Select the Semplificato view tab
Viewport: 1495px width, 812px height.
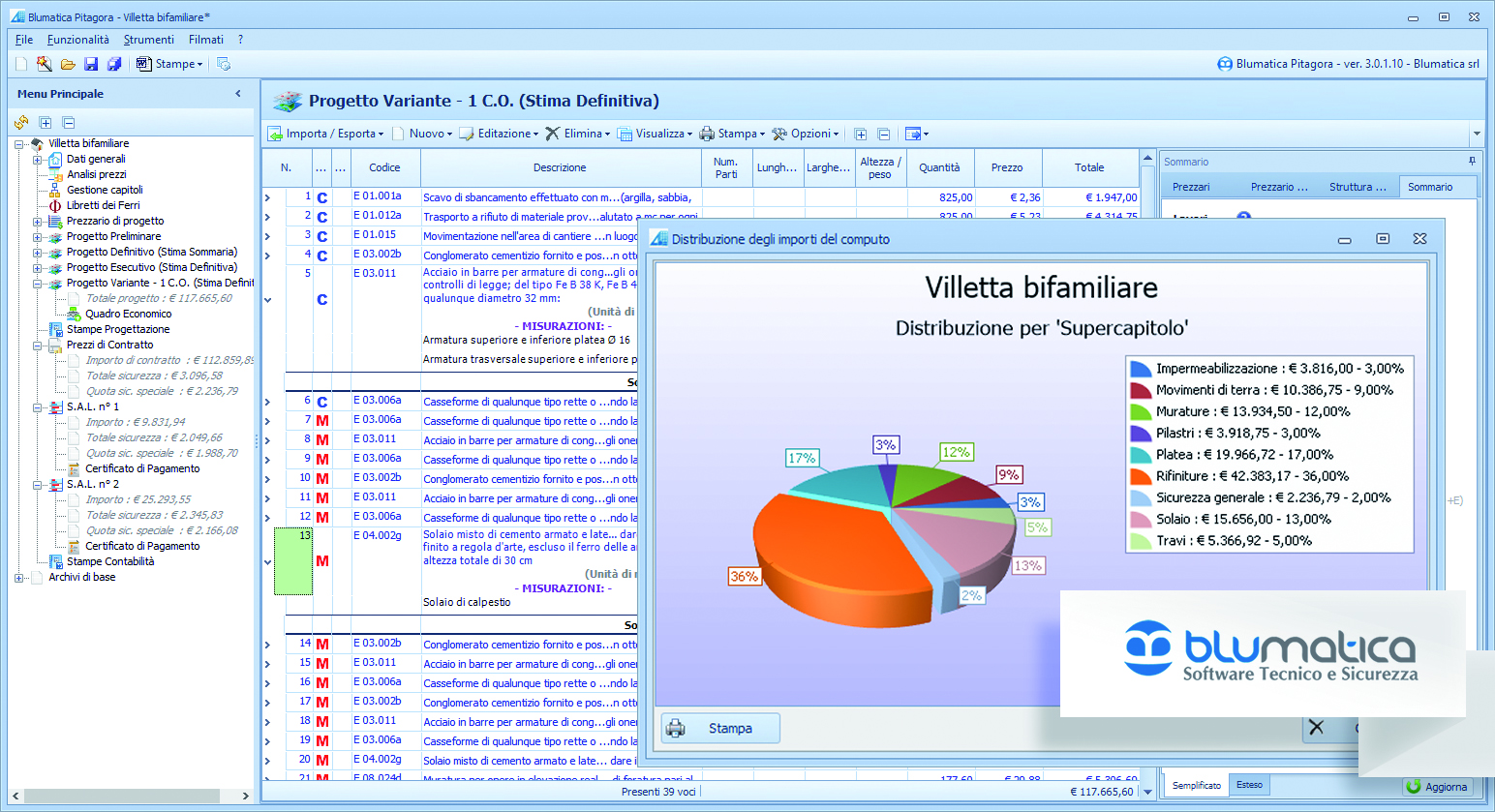(1197, 785)
